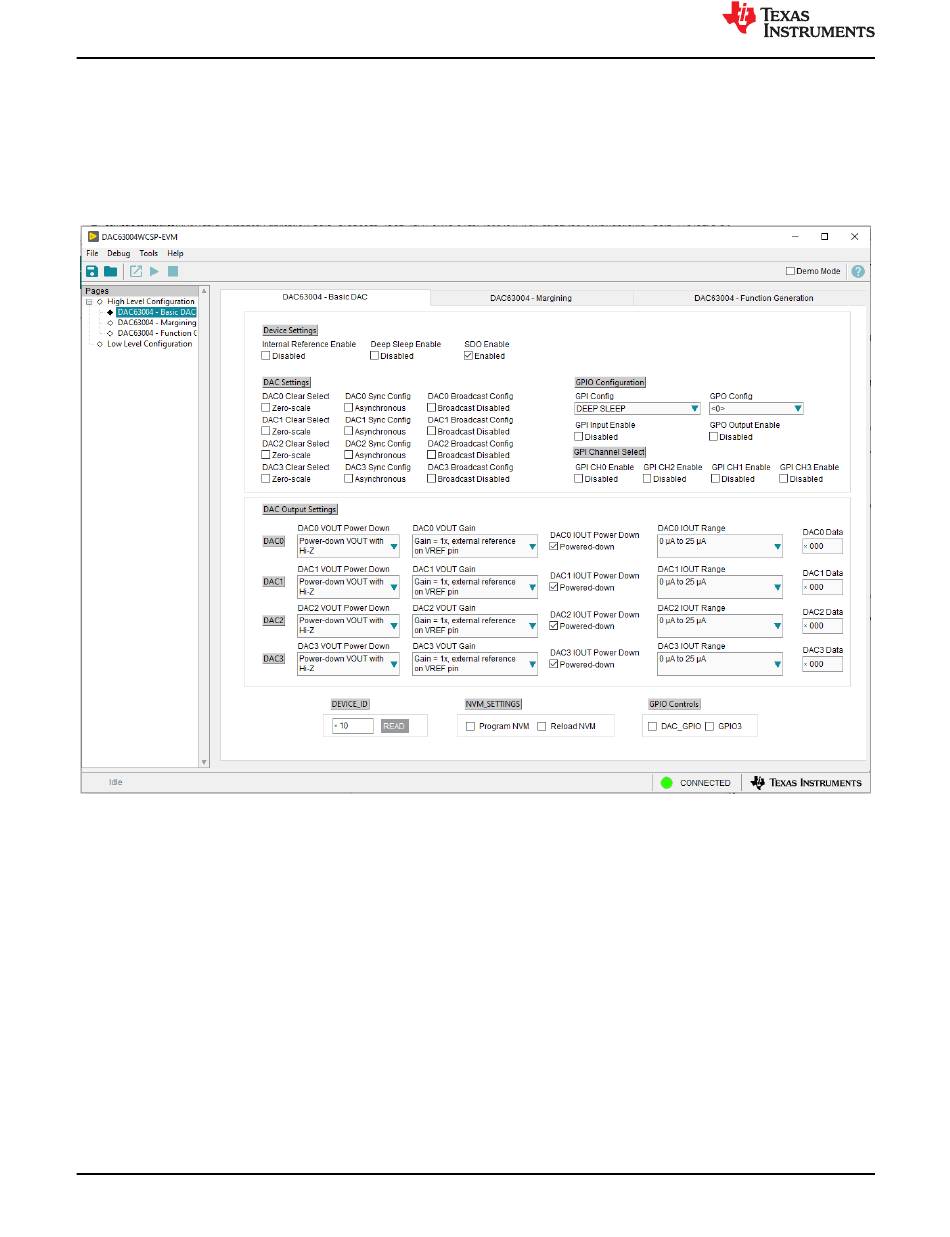Open the Debug menu
950x1237 pixels.
click(x=118, y=254)
